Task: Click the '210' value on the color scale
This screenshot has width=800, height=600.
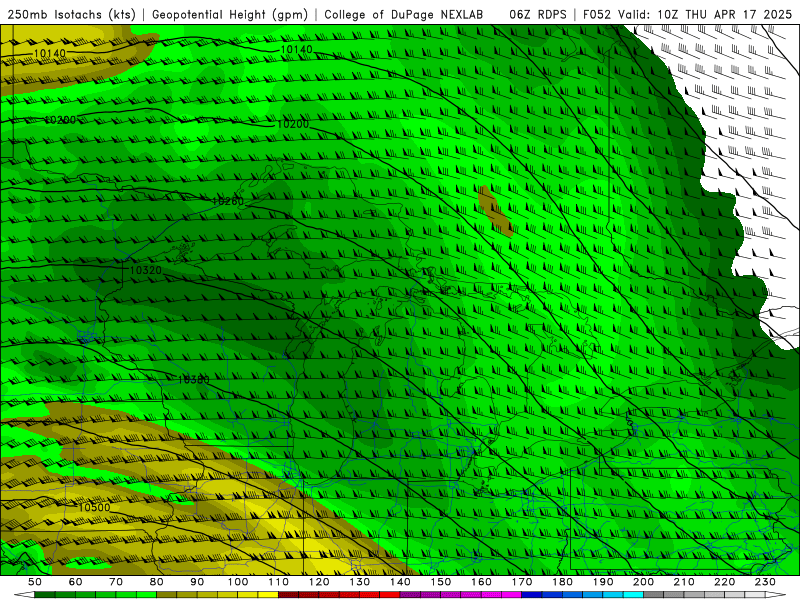Action: (684, 582)
